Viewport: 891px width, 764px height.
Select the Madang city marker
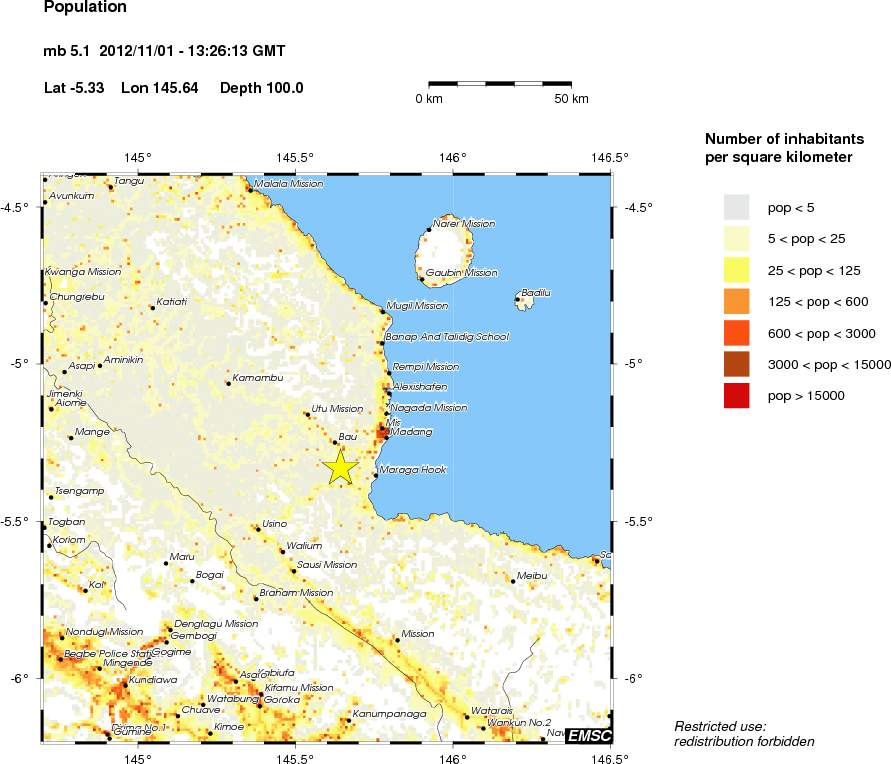click(x=386, y=437)
